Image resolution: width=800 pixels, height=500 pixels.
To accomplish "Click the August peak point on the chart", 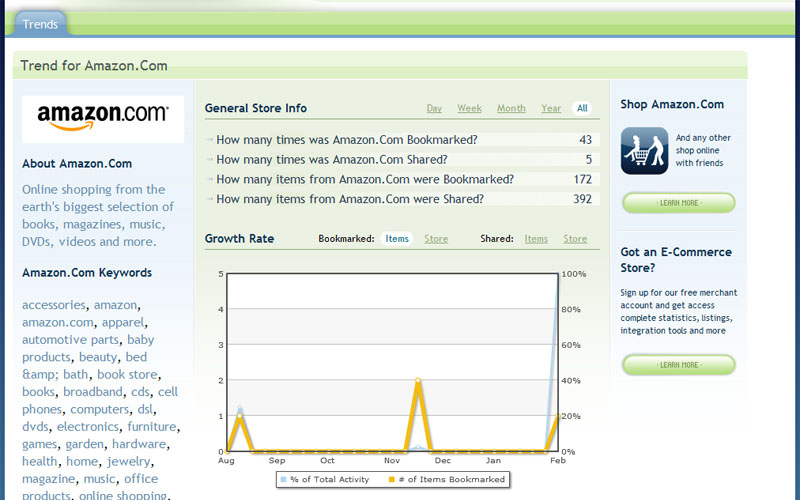I will [239, 416].
